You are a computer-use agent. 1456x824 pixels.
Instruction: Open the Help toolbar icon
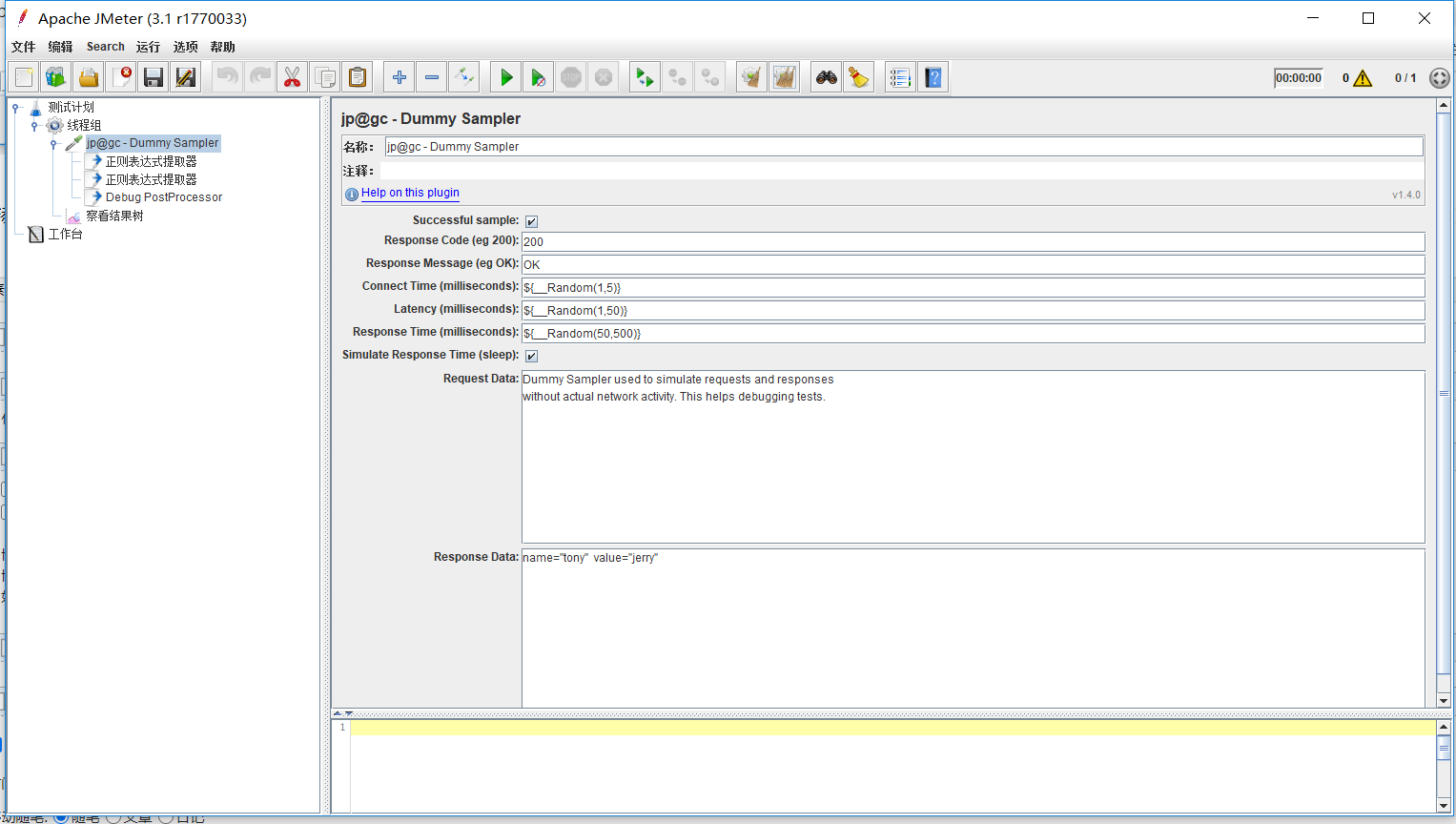pyautogui.click(x=933, y=77)
